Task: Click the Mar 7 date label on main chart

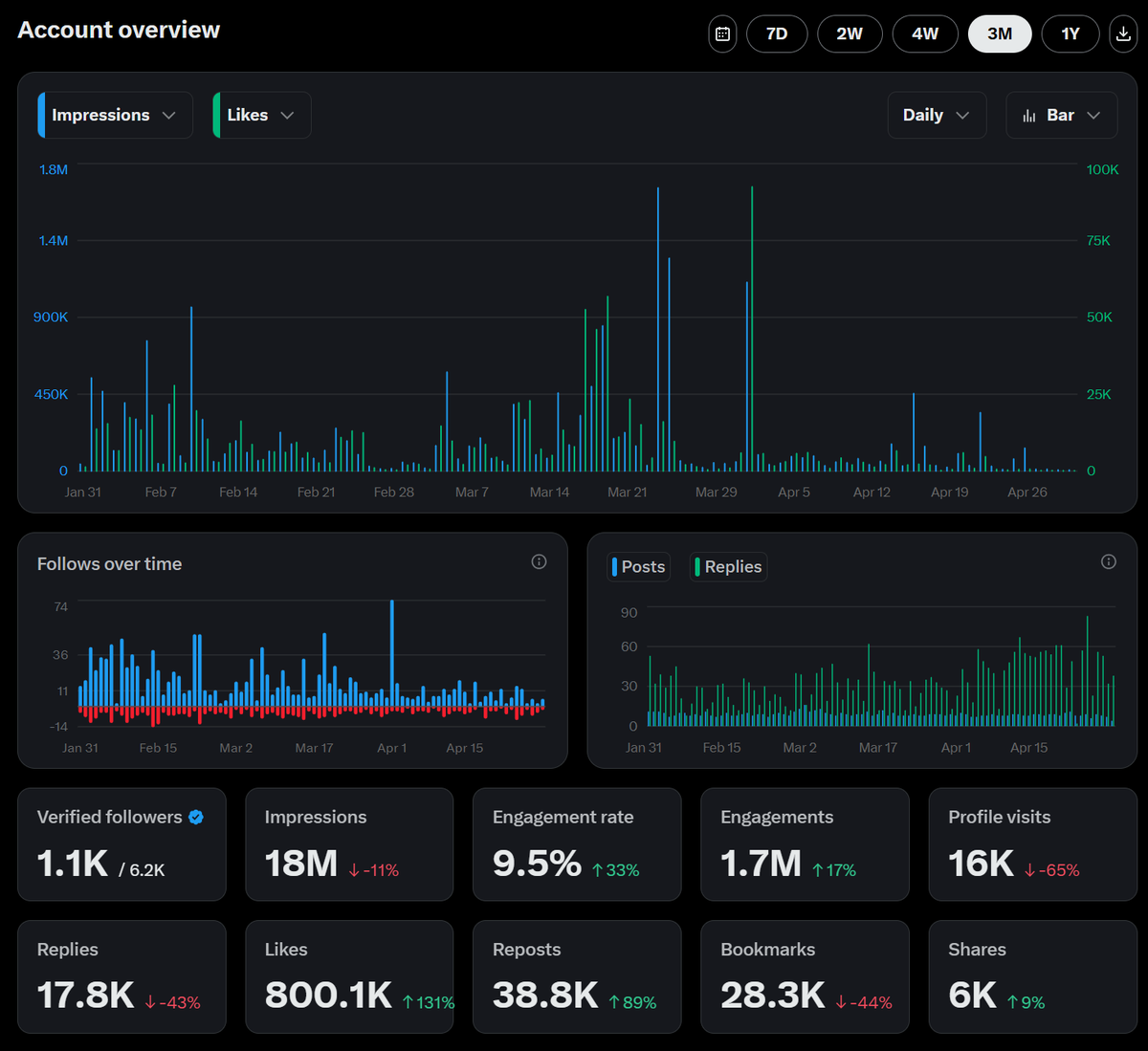Action: pos(472,492)
